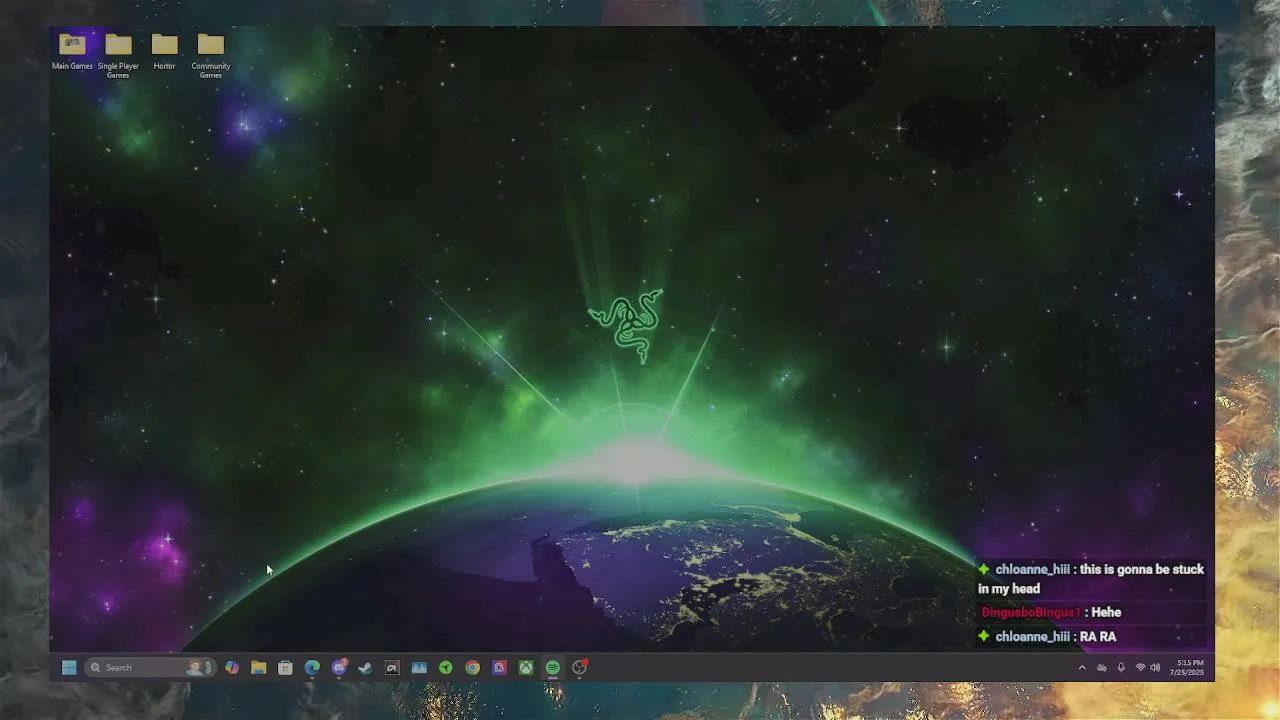Open the Windows Start menu

coord(69,667)
